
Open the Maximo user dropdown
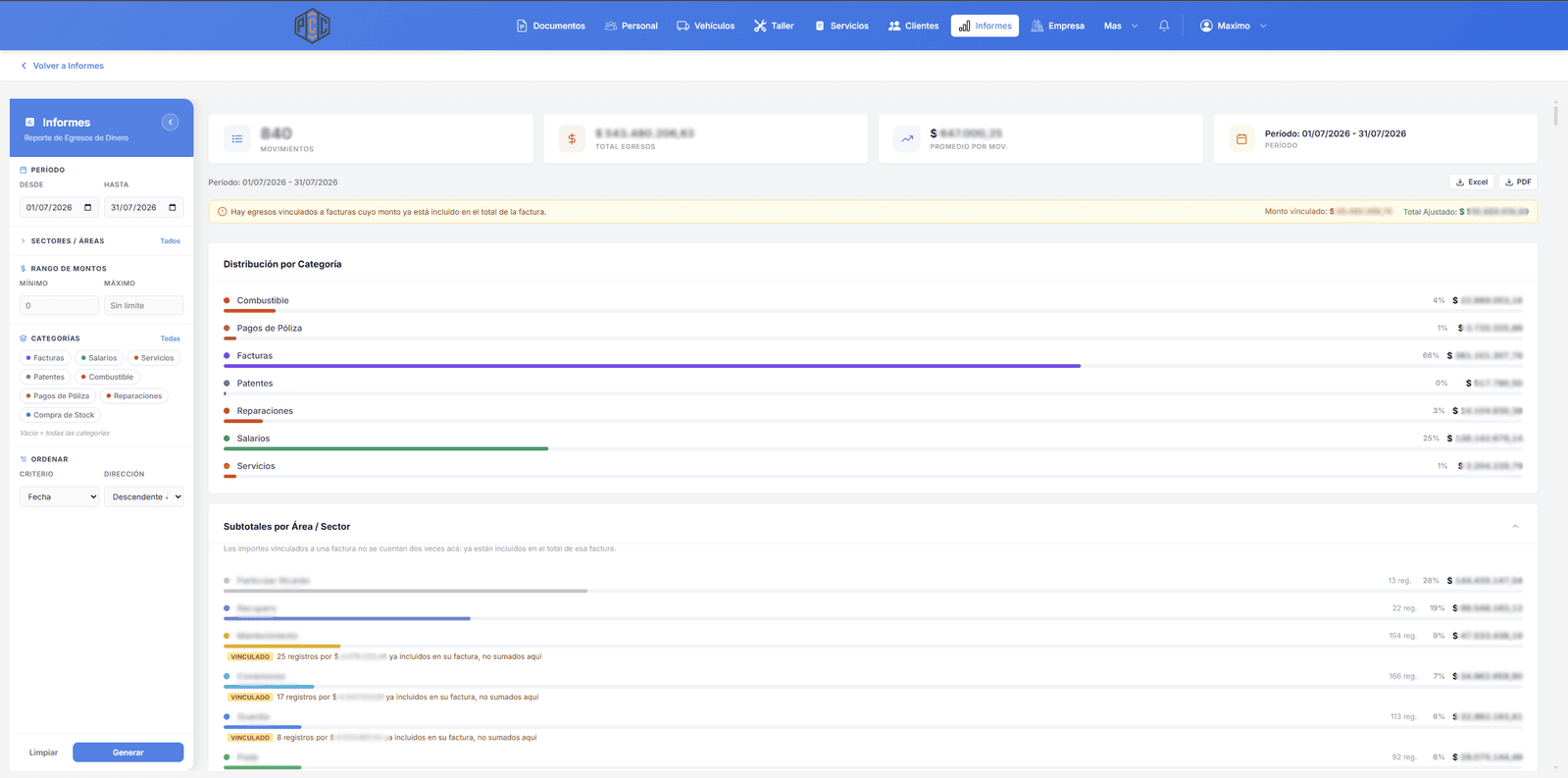1234,26
